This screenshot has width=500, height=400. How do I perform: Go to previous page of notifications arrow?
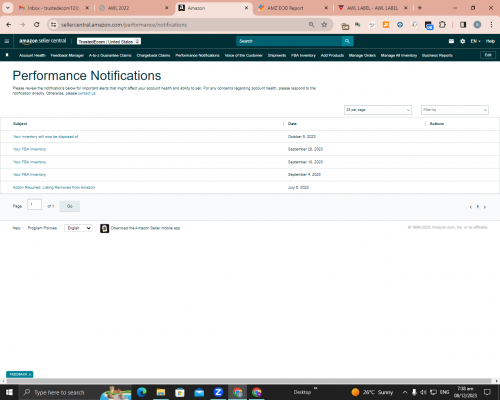tap(471, 207)
